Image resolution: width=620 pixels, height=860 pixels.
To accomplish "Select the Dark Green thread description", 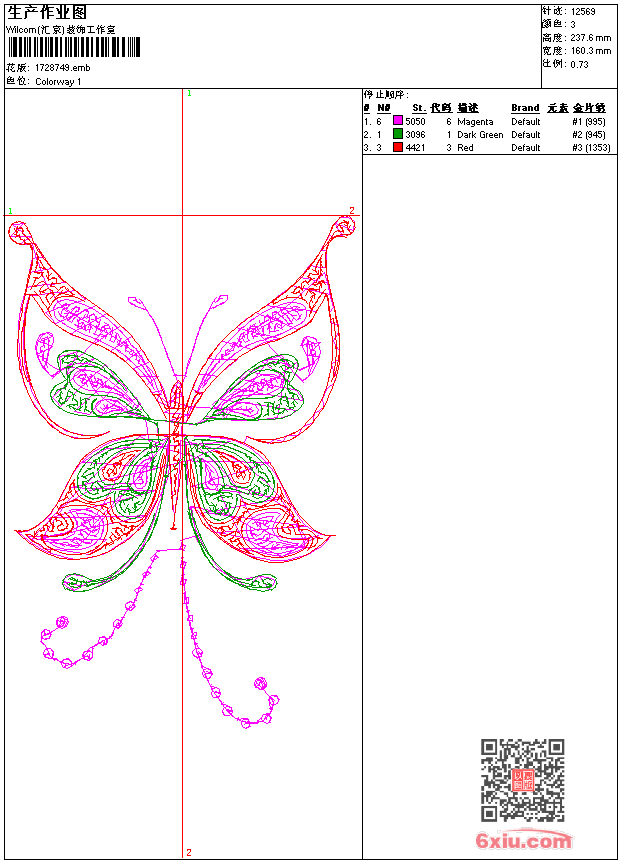I will click(x=480, y=134).
